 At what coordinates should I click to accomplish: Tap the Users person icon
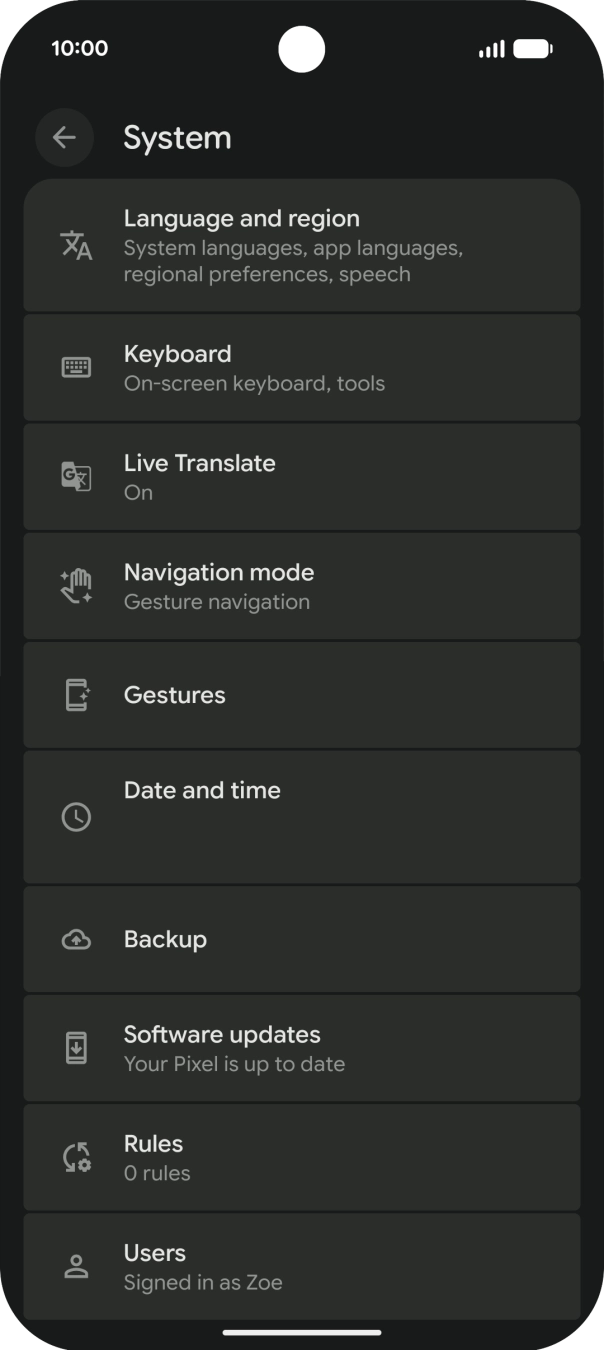(x=76, y=1267)
